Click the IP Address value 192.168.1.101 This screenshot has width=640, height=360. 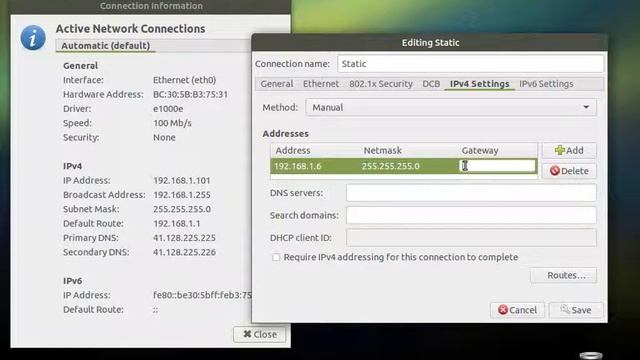coord(182,180)
